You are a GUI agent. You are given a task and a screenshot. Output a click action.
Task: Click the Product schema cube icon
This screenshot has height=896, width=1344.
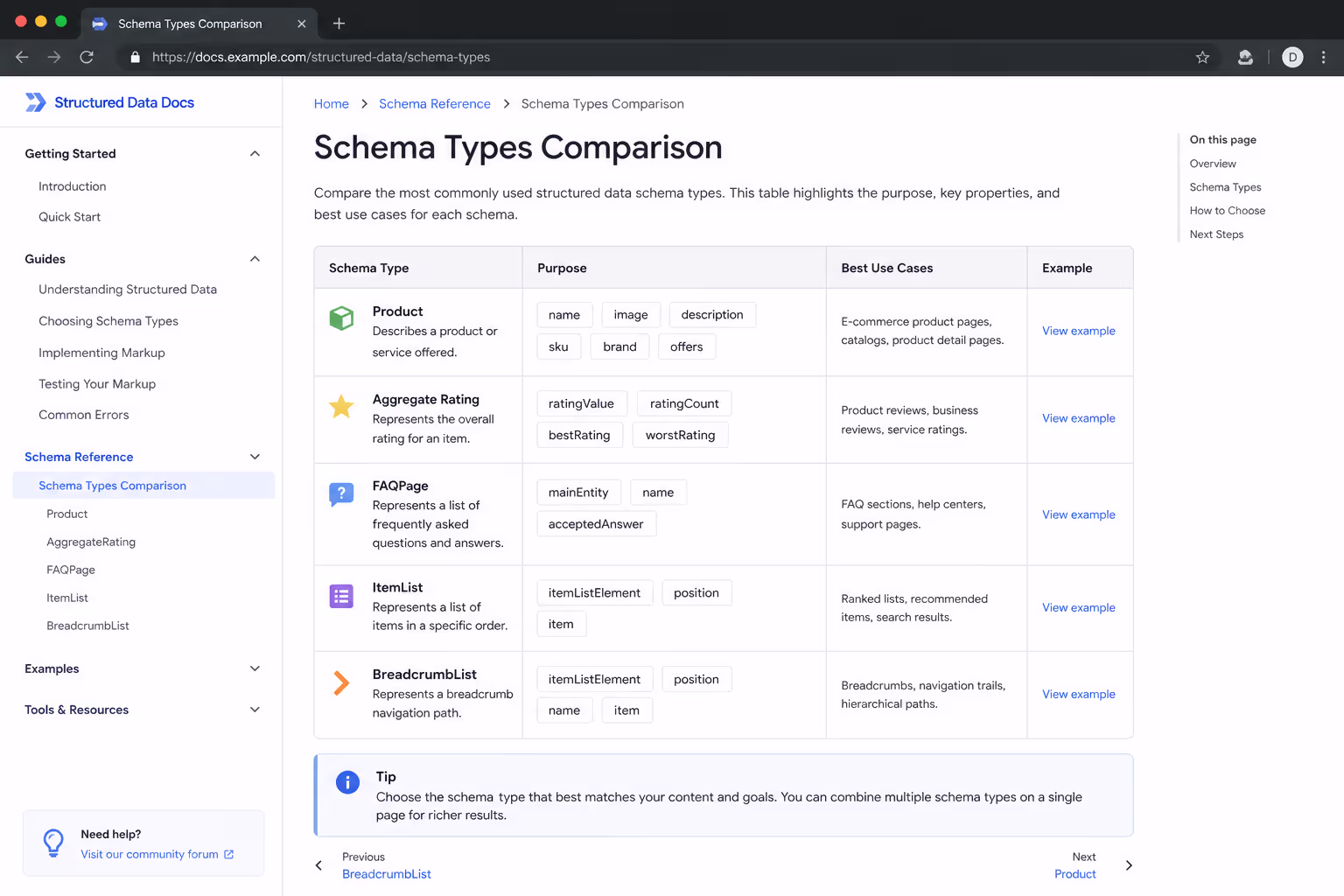coord(341,318)
